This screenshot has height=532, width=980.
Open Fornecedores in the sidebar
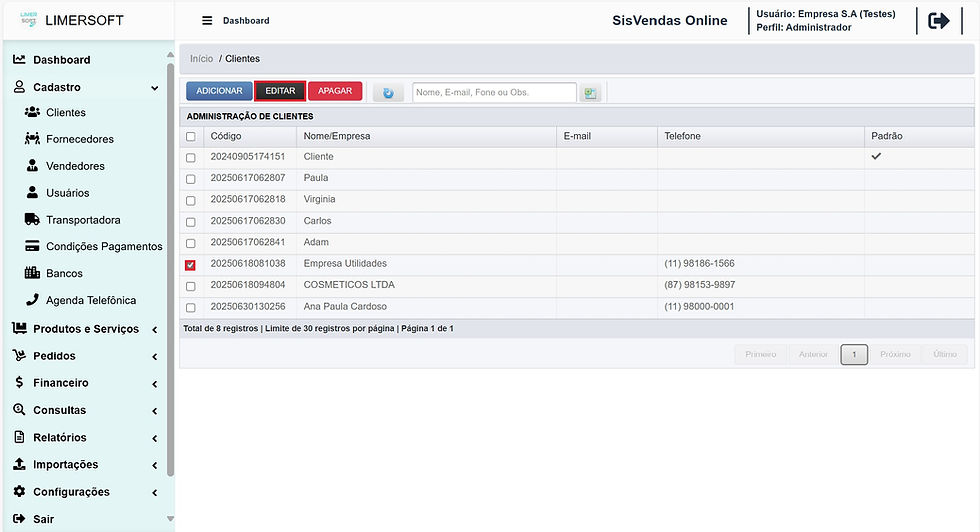(x=79, y=139)
